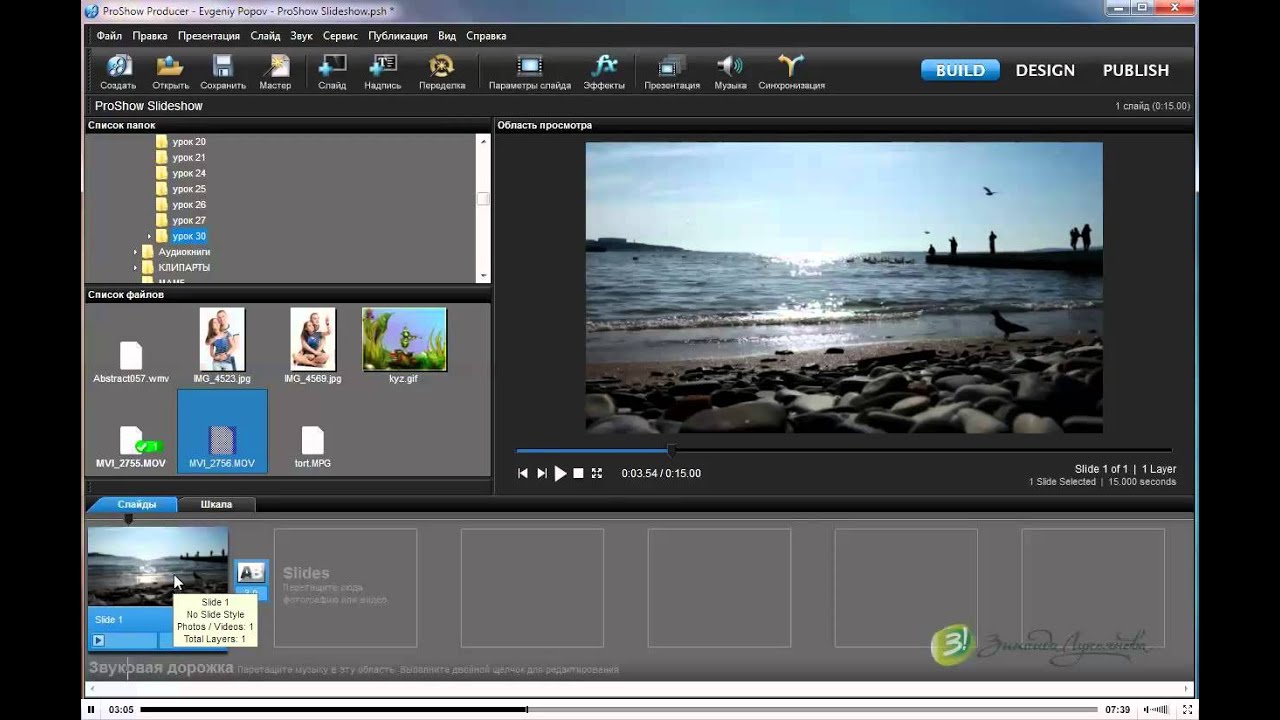Open Параметры слайда slide options

530,72
